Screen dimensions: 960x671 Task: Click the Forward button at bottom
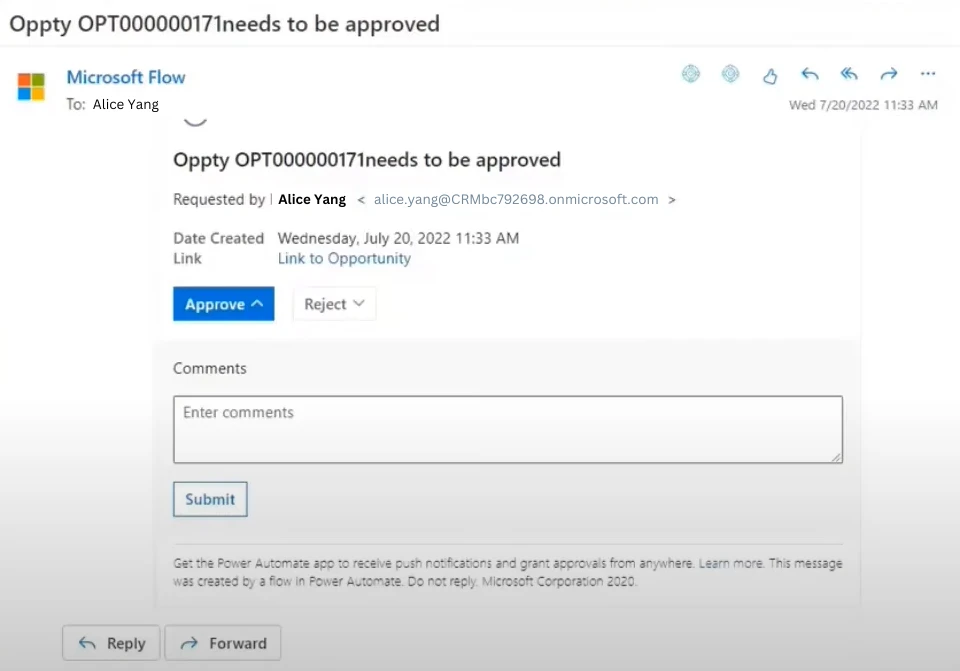pyautogui.click(x=222, y=643)
